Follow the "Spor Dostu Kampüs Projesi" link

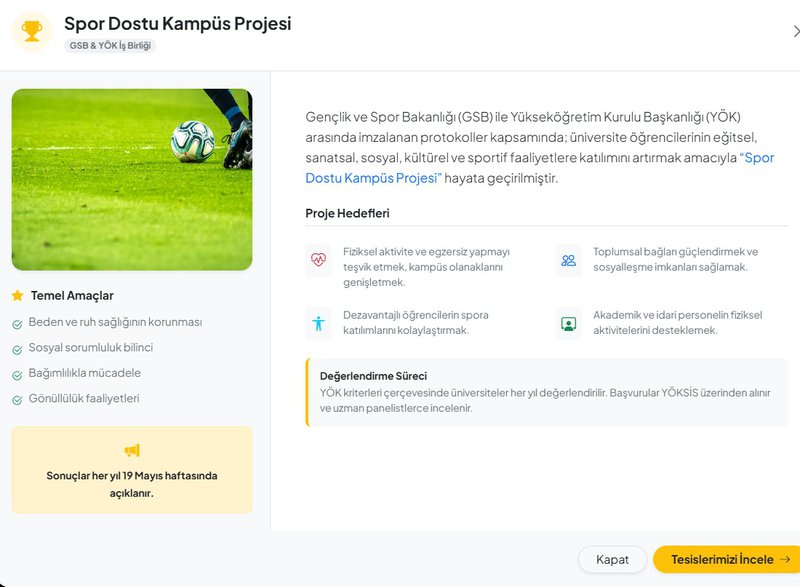372,178
